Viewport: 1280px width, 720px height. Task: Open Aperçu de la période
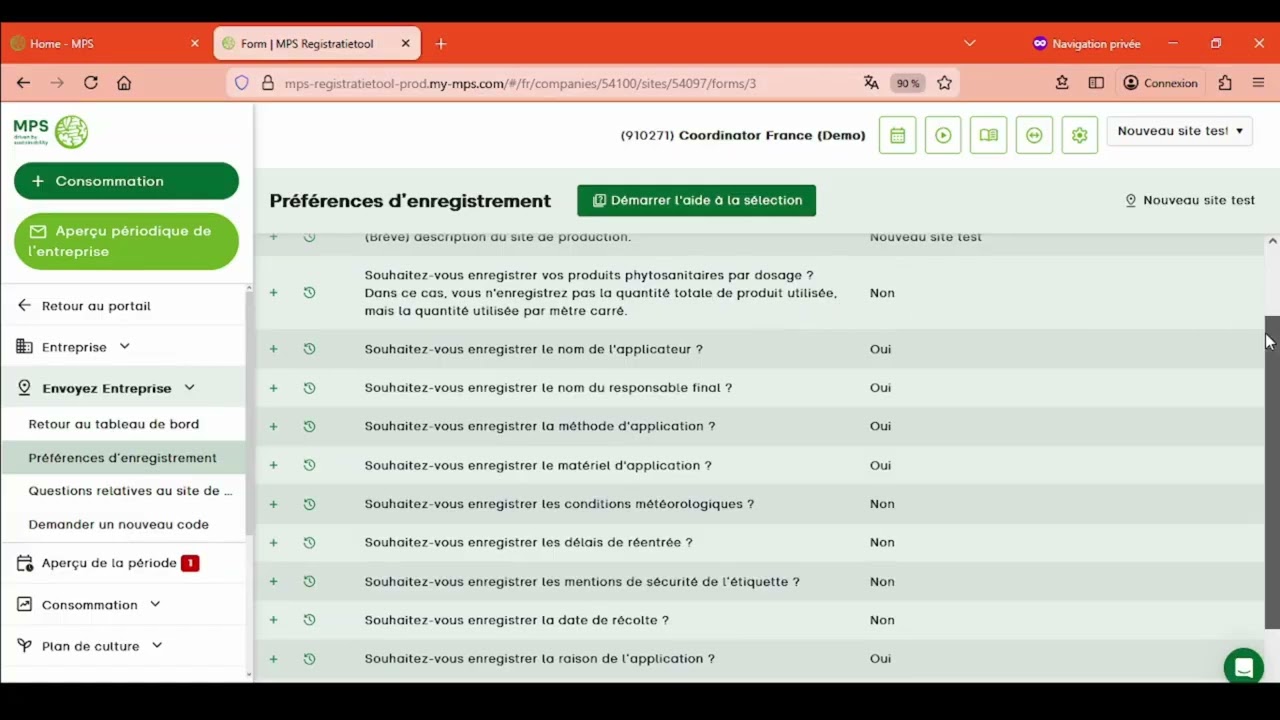click(108, 563)
